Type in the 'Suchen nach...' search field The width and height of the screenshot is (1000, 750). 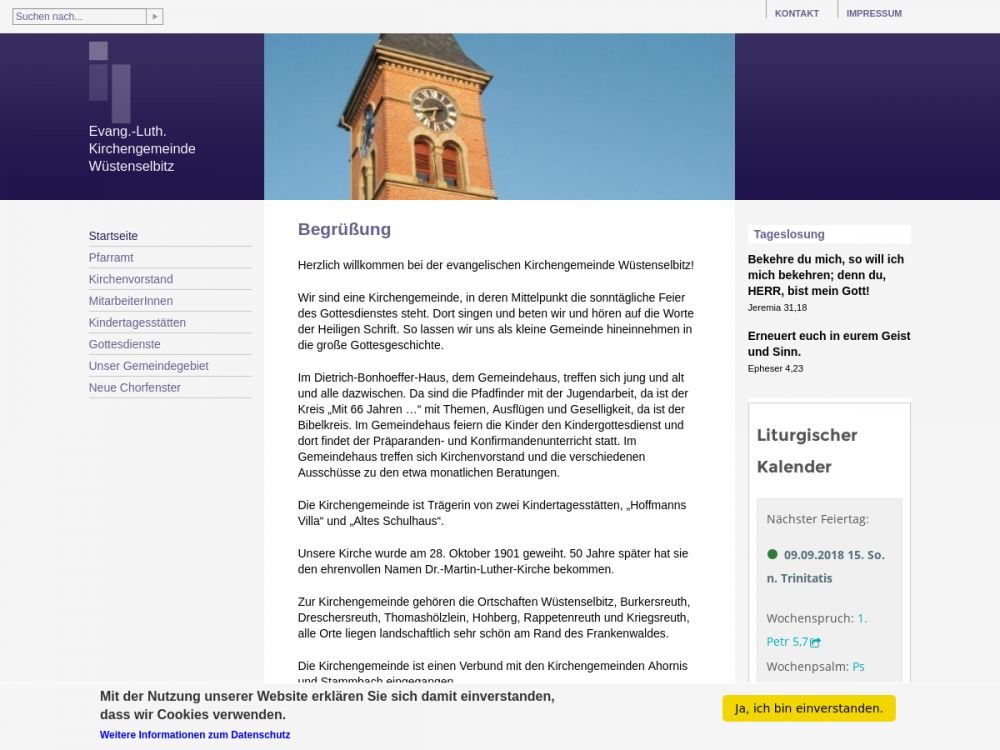(79, 16)
